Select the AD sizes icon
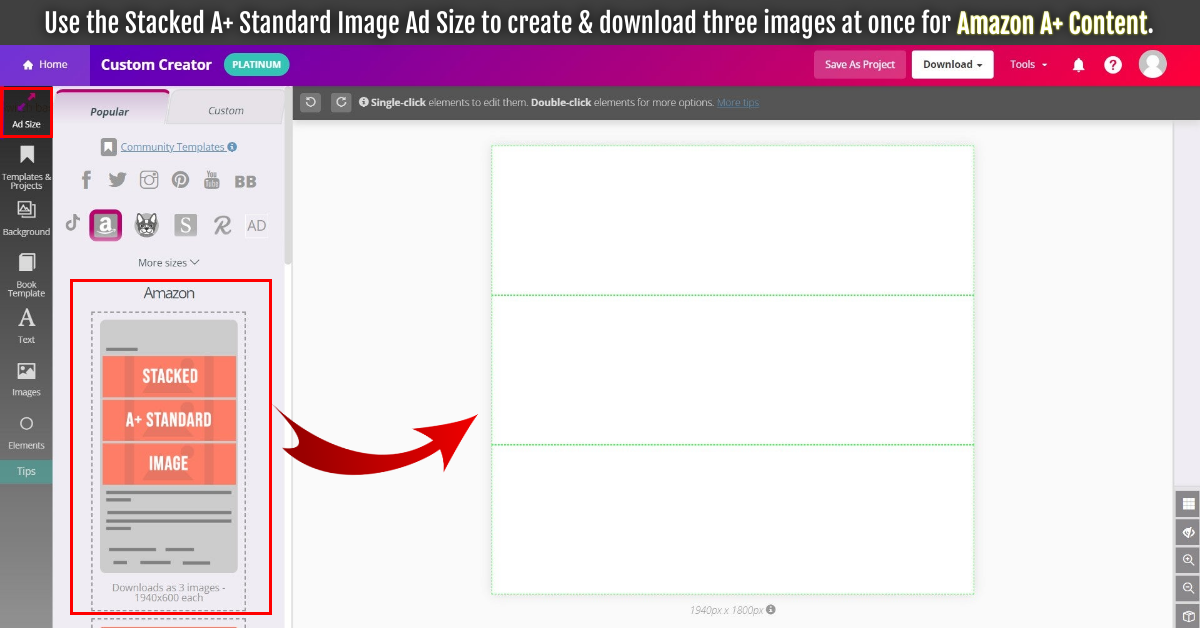 click(257, 225)
